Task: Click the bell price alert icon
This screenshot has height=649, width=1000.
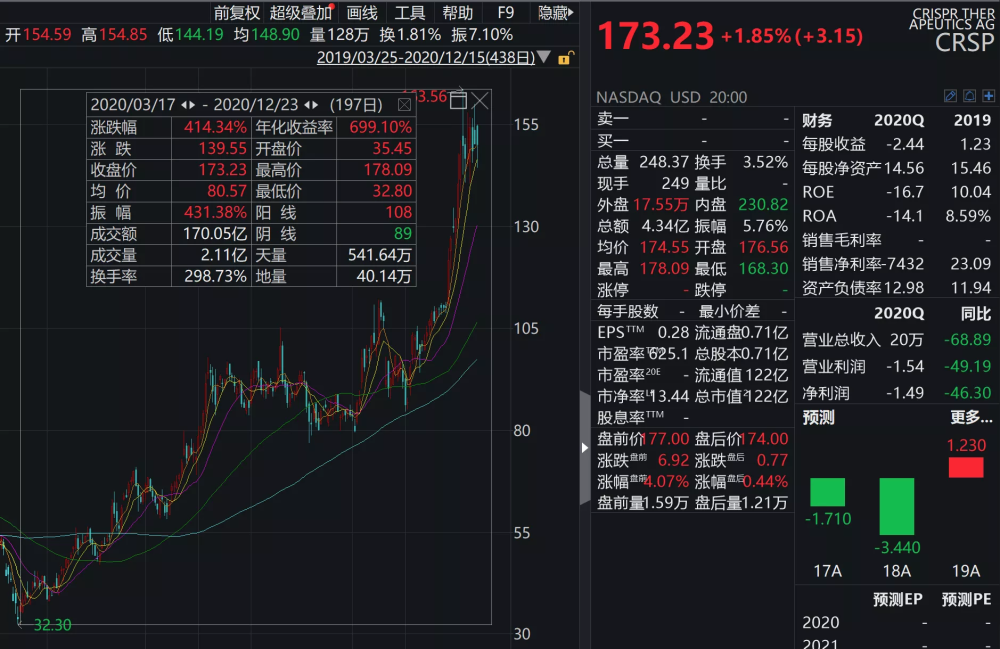Action: (969, 96)
